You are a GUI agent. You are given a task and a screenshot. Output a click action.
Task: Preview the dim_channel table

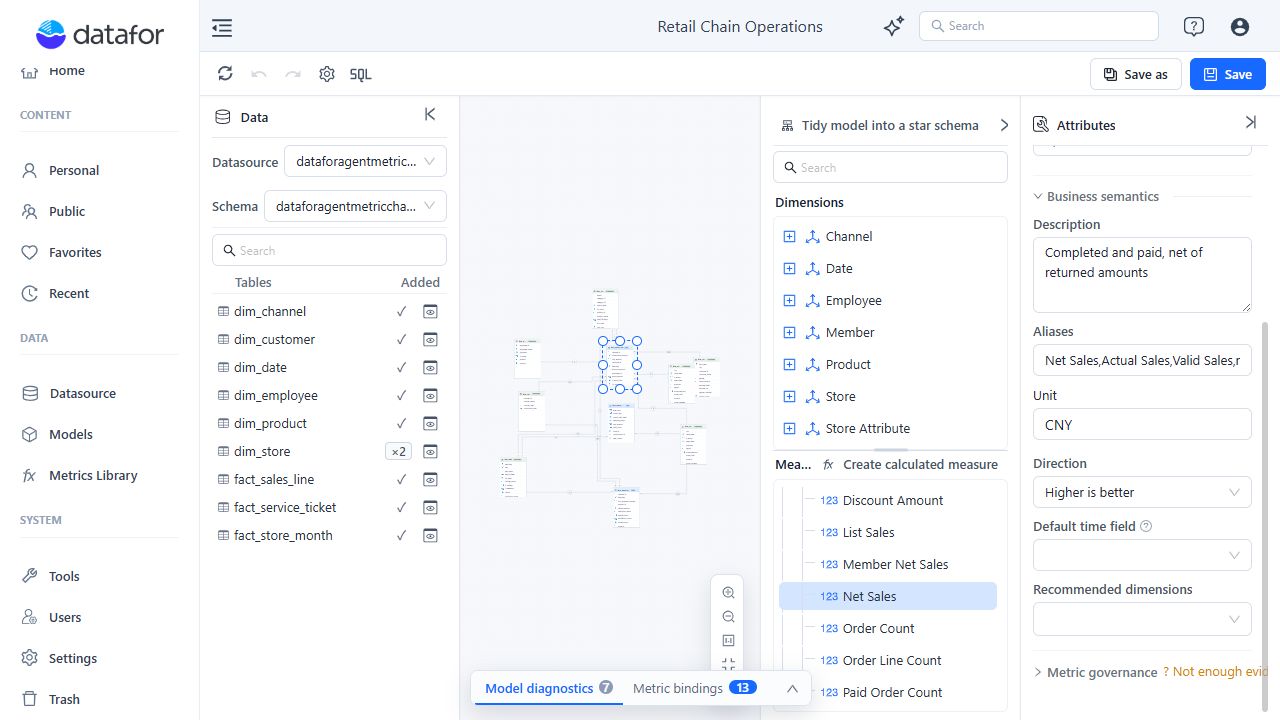(430, 311)
